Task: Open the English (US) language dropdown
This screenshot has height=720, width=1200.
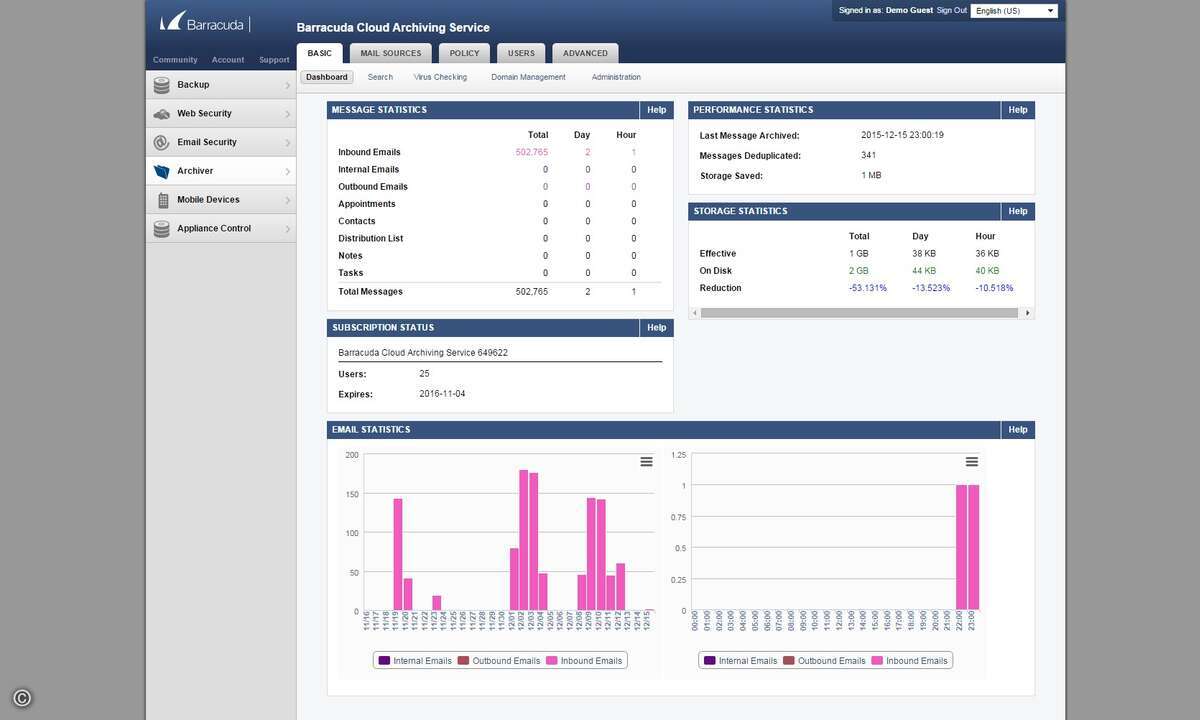Action: (1014, 11)
